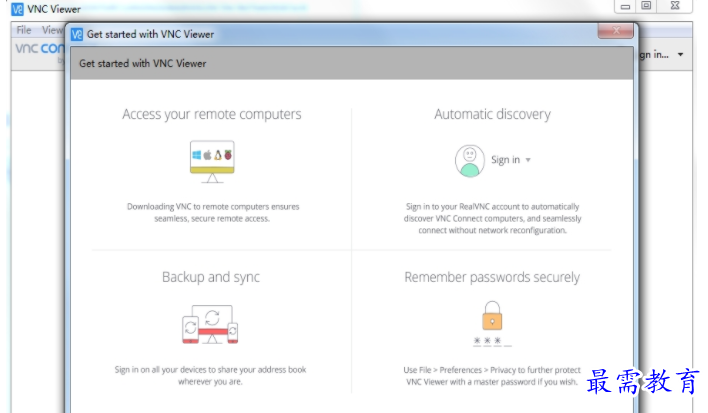Click the VNC logo in dialog title bar
The image size is (708, 413).
tap(77, 34)
